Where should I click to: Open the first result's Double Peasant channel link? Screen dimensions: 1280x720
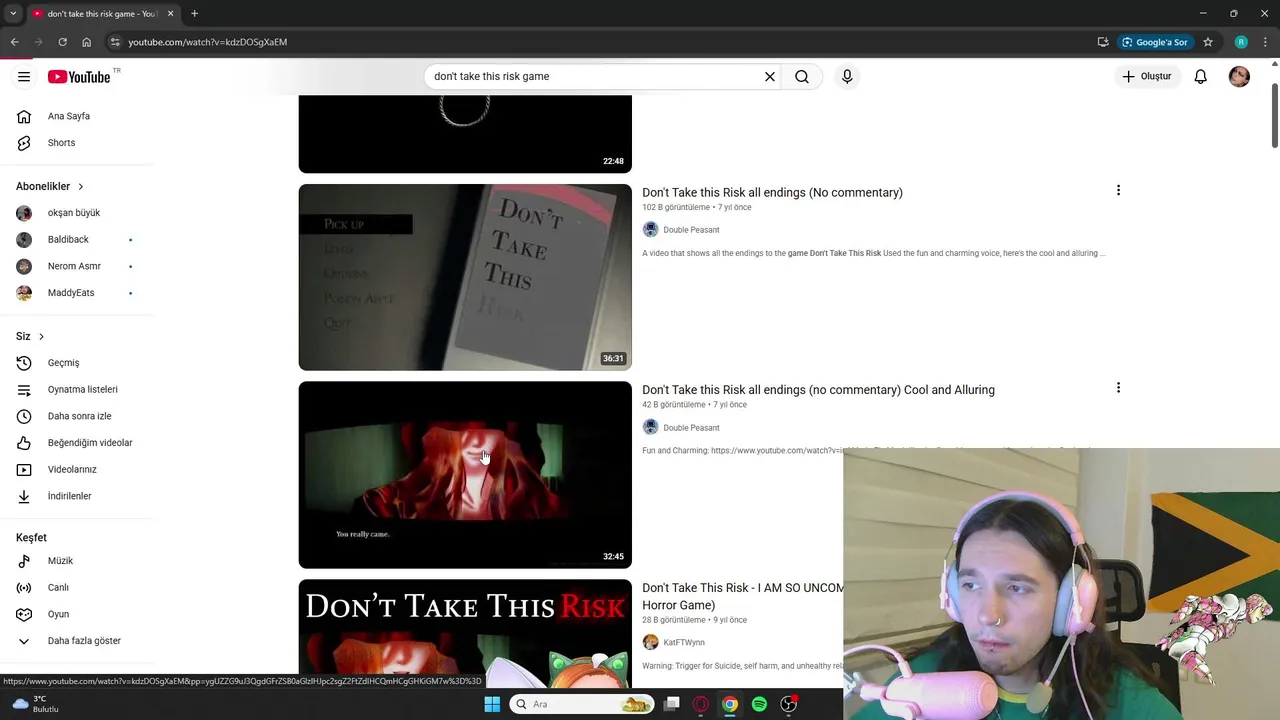(x=691, y=230)
